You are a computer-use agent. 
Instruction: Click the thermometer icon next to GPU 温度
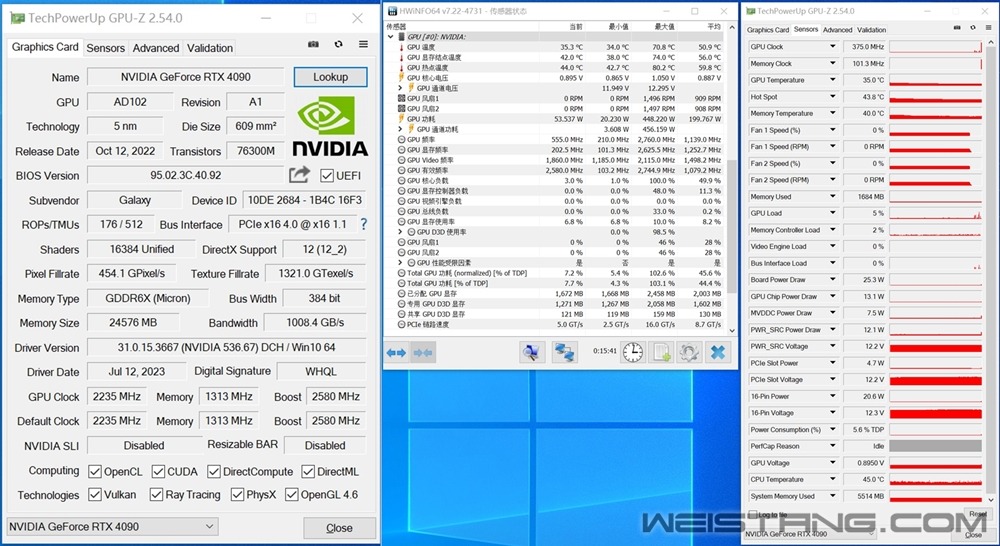click(x=401, y=47)
